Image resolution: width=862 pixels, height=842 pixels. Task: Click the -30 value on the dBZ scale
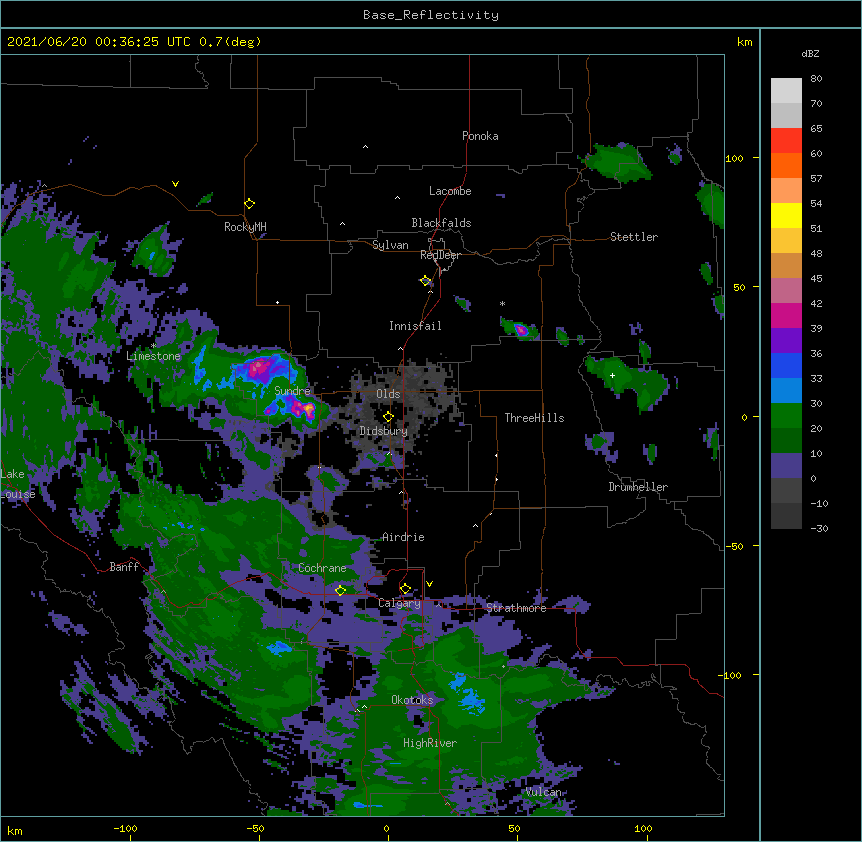coord(819,528)
